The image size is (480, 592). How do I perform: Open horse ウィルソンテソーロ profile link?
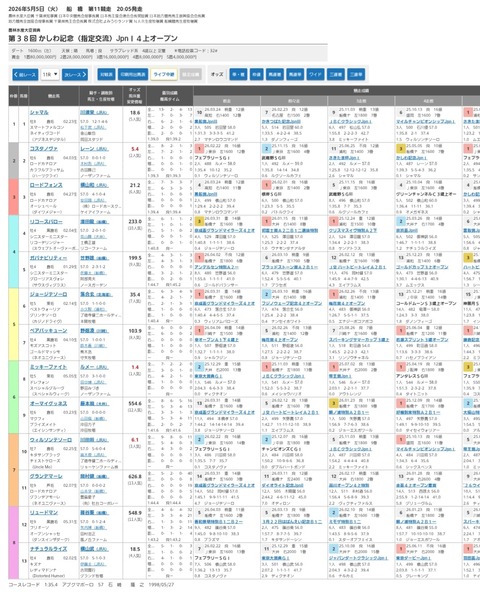[51, 440]
